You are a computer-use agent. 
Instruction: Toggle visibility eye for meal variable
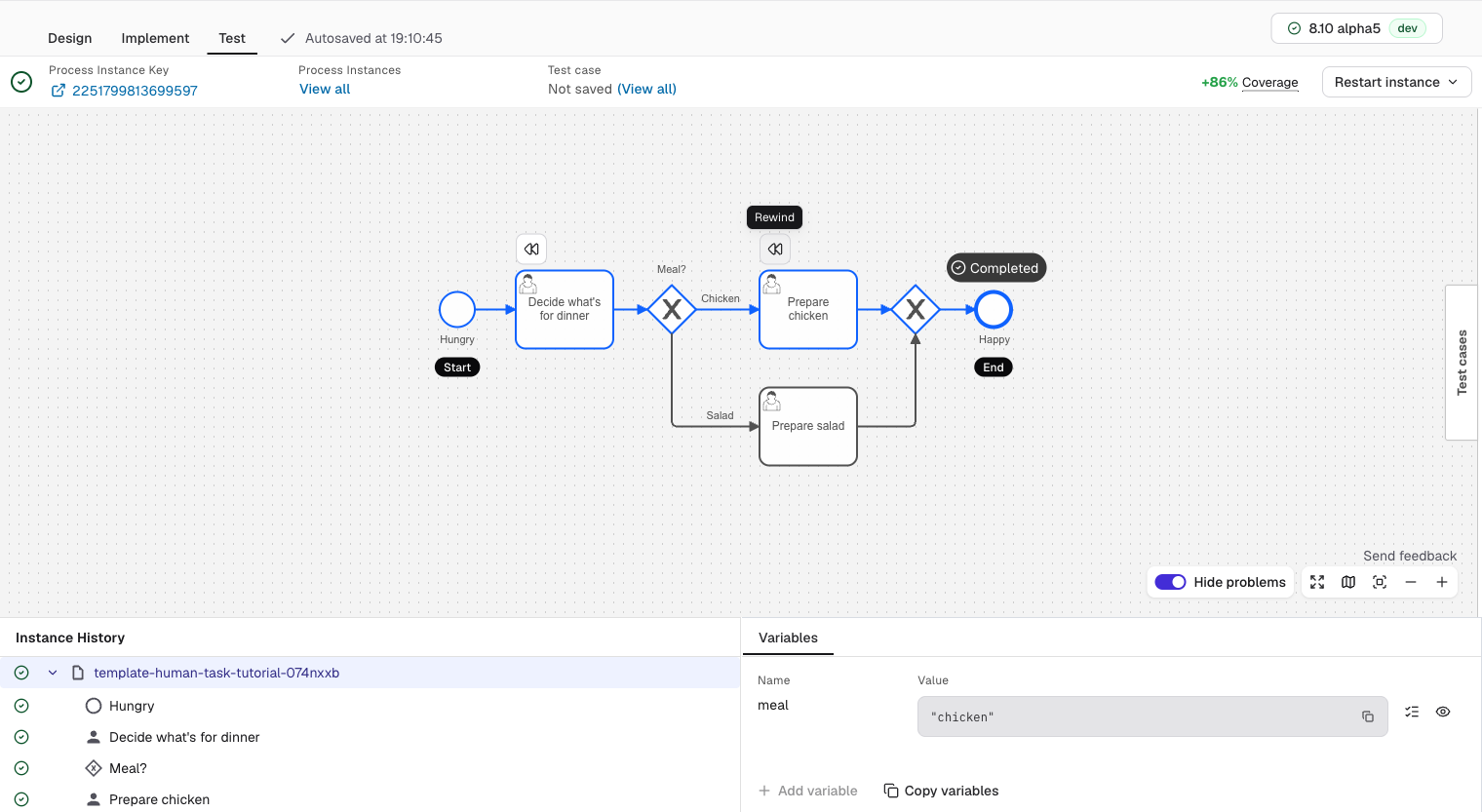pos(1443,712)
